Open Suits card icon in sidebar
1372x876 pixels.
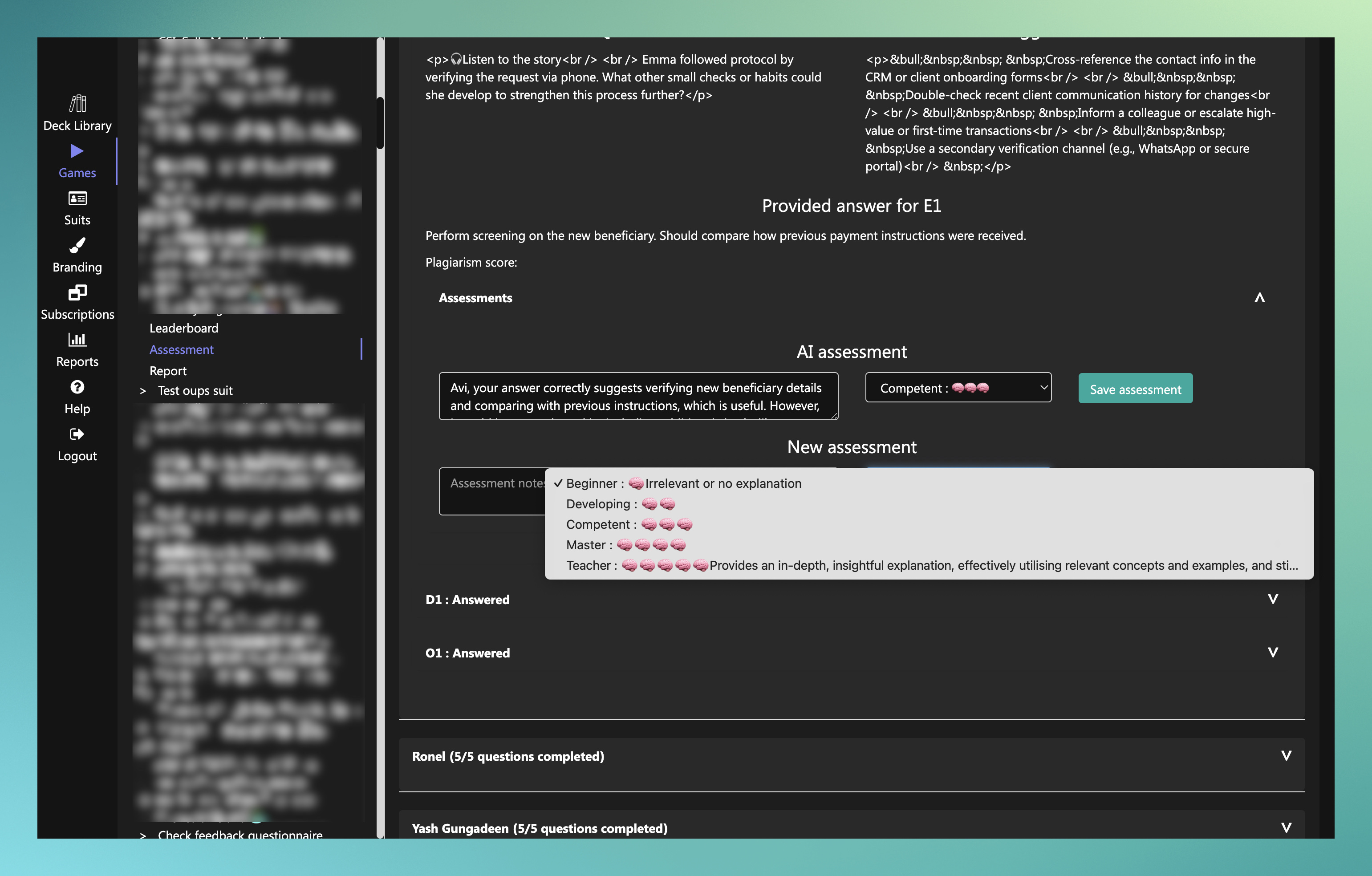tap(77, 198)
